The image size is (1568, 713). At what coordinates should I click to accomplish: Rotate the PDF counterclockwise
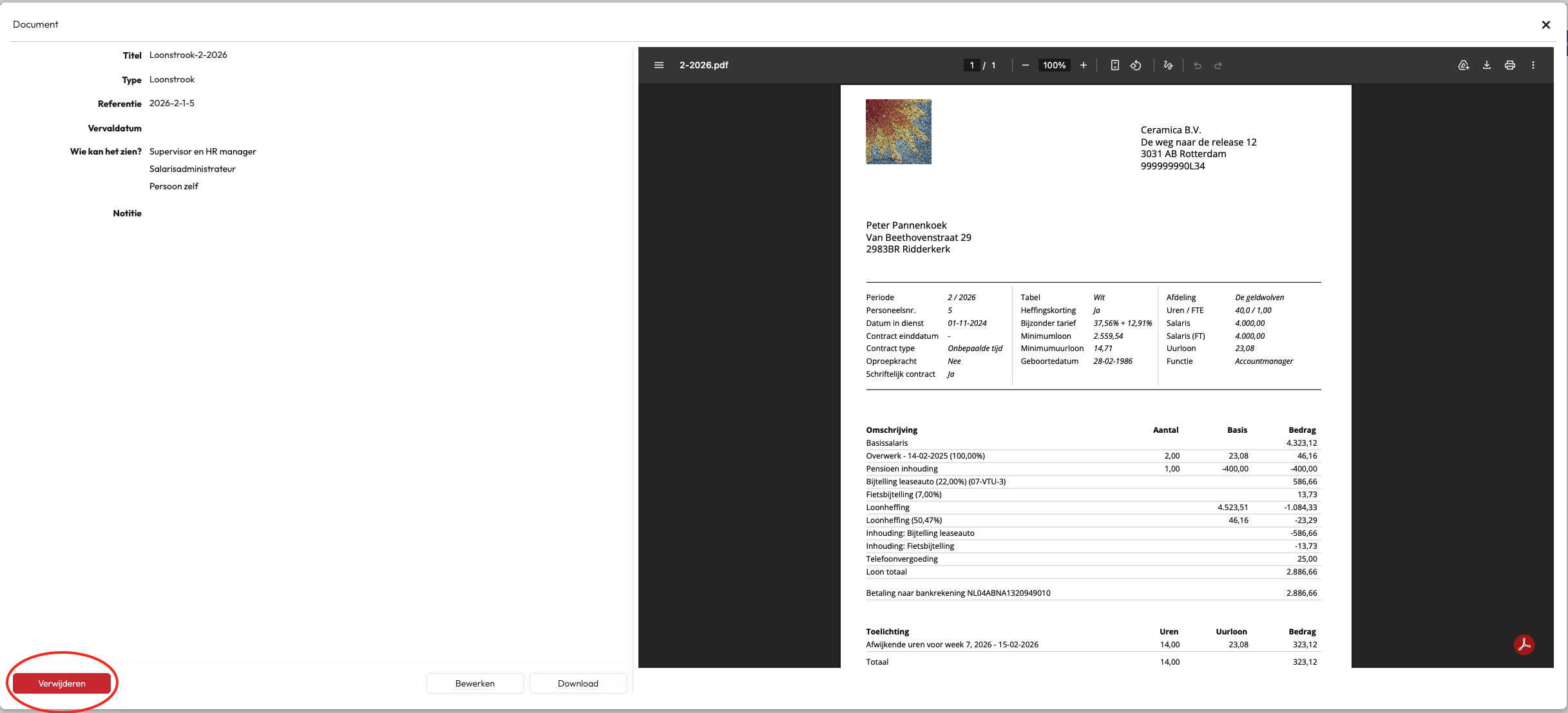point(1136,65)
